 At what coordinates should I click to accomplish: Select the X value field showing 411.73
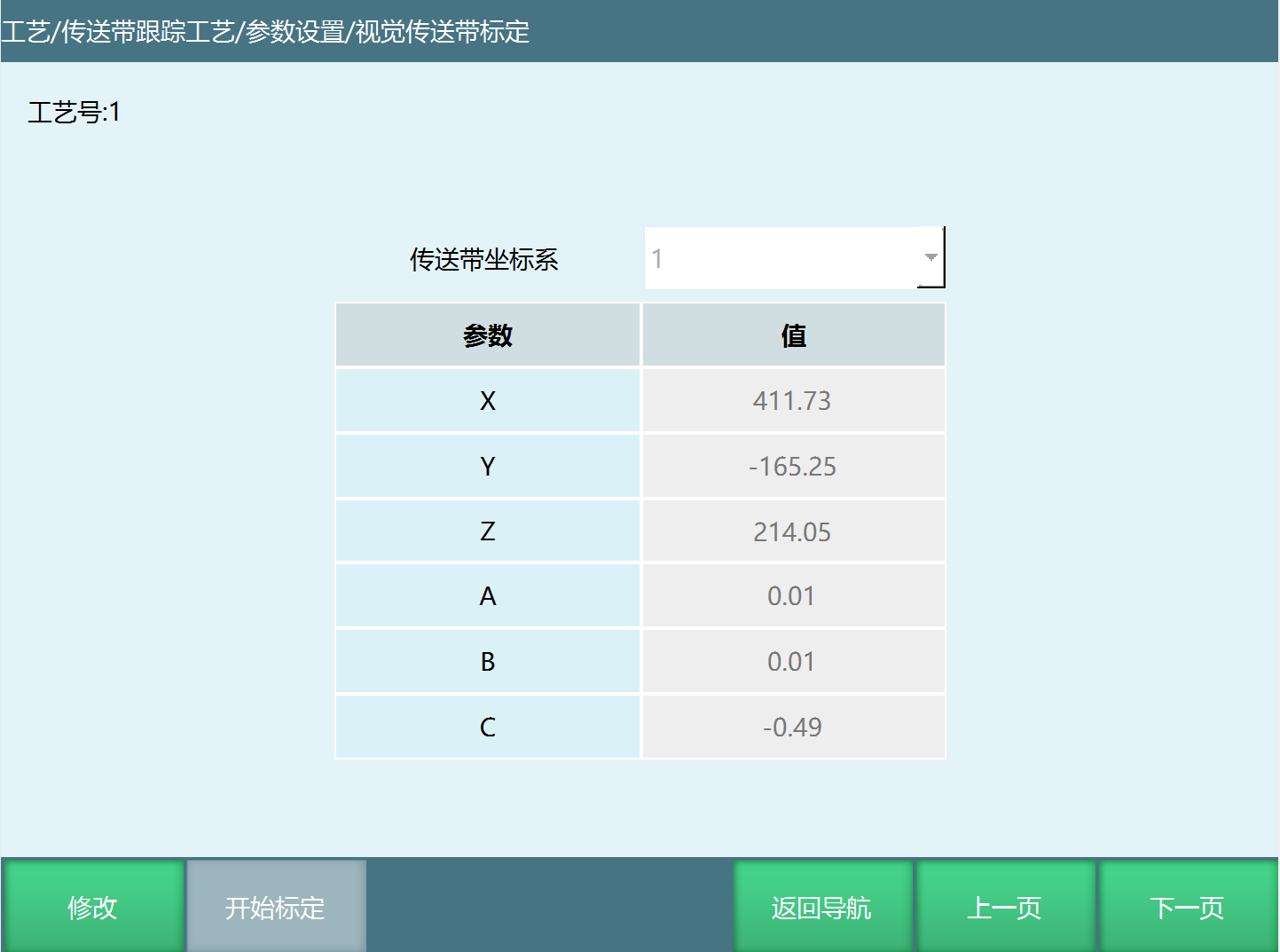coord(794,400)
